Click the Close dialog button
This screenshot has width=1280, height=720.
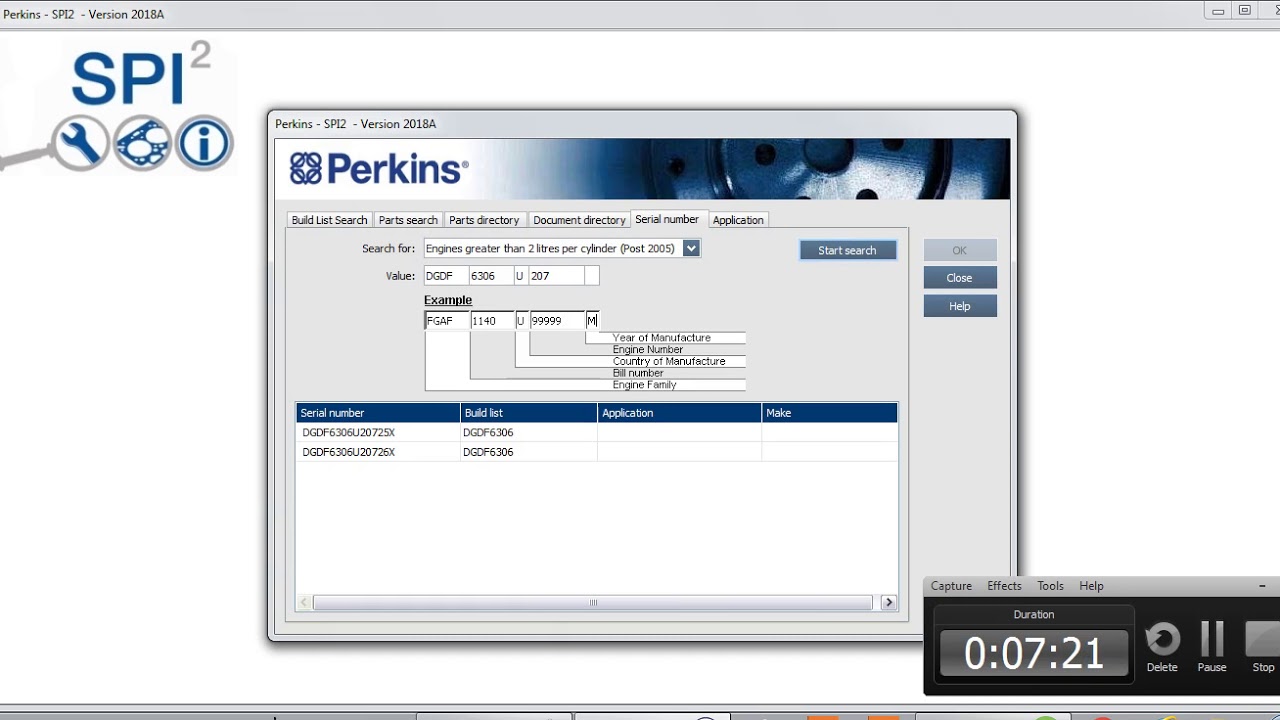[959, 278]
